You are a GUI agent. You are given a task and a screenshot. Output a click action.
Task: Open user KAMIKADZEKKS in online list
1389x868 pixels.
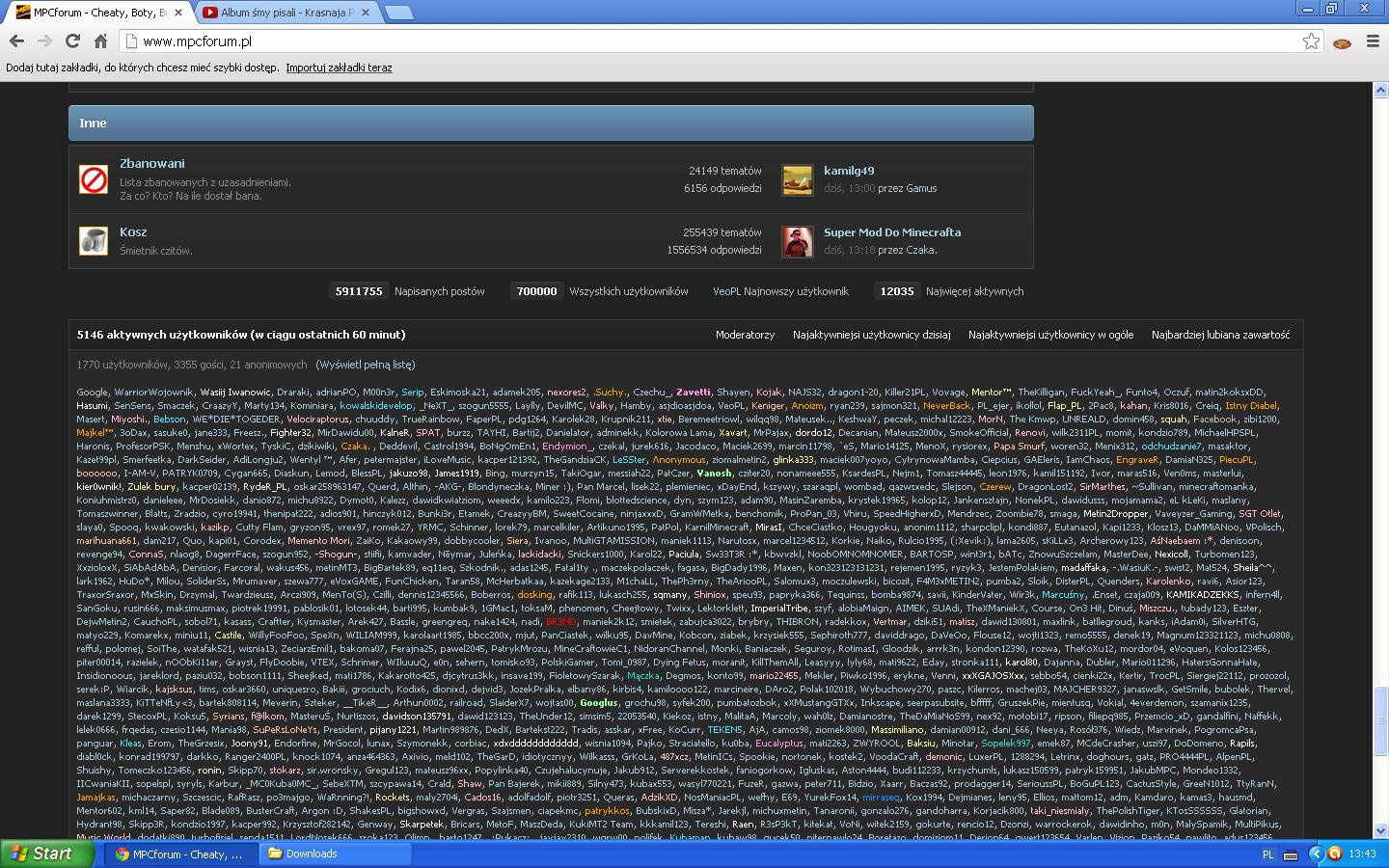1203,595
